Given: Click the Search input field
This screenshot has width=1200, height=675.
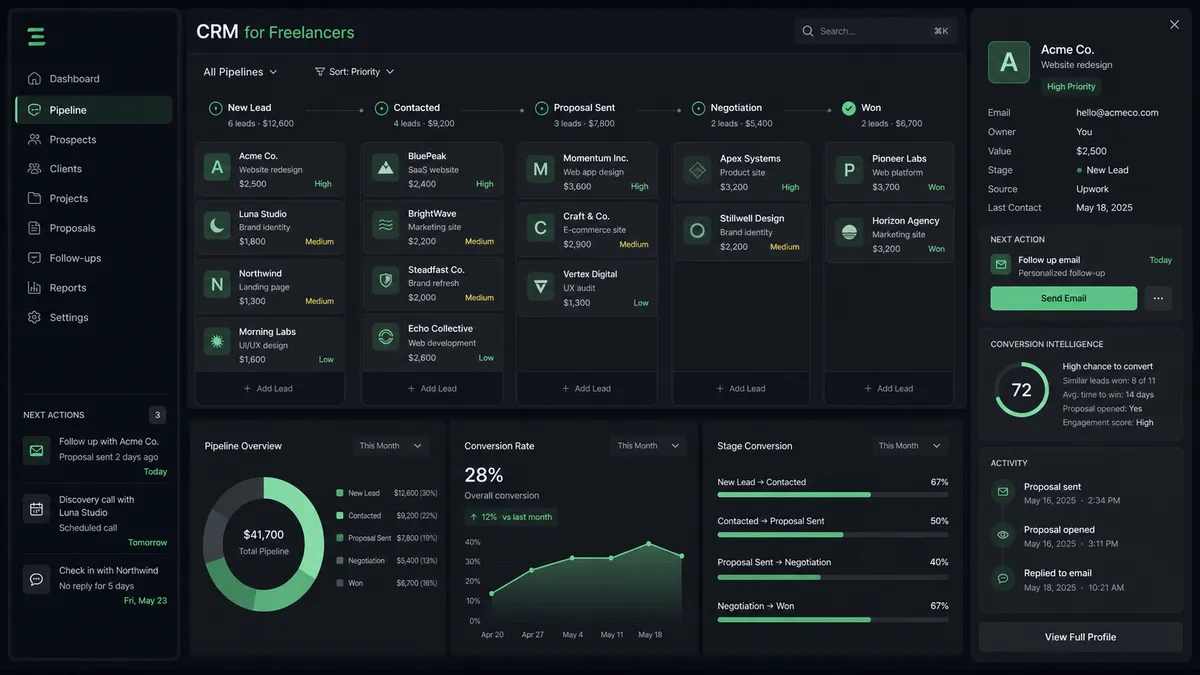Looking at the screenshot, I should coord(876,31).
